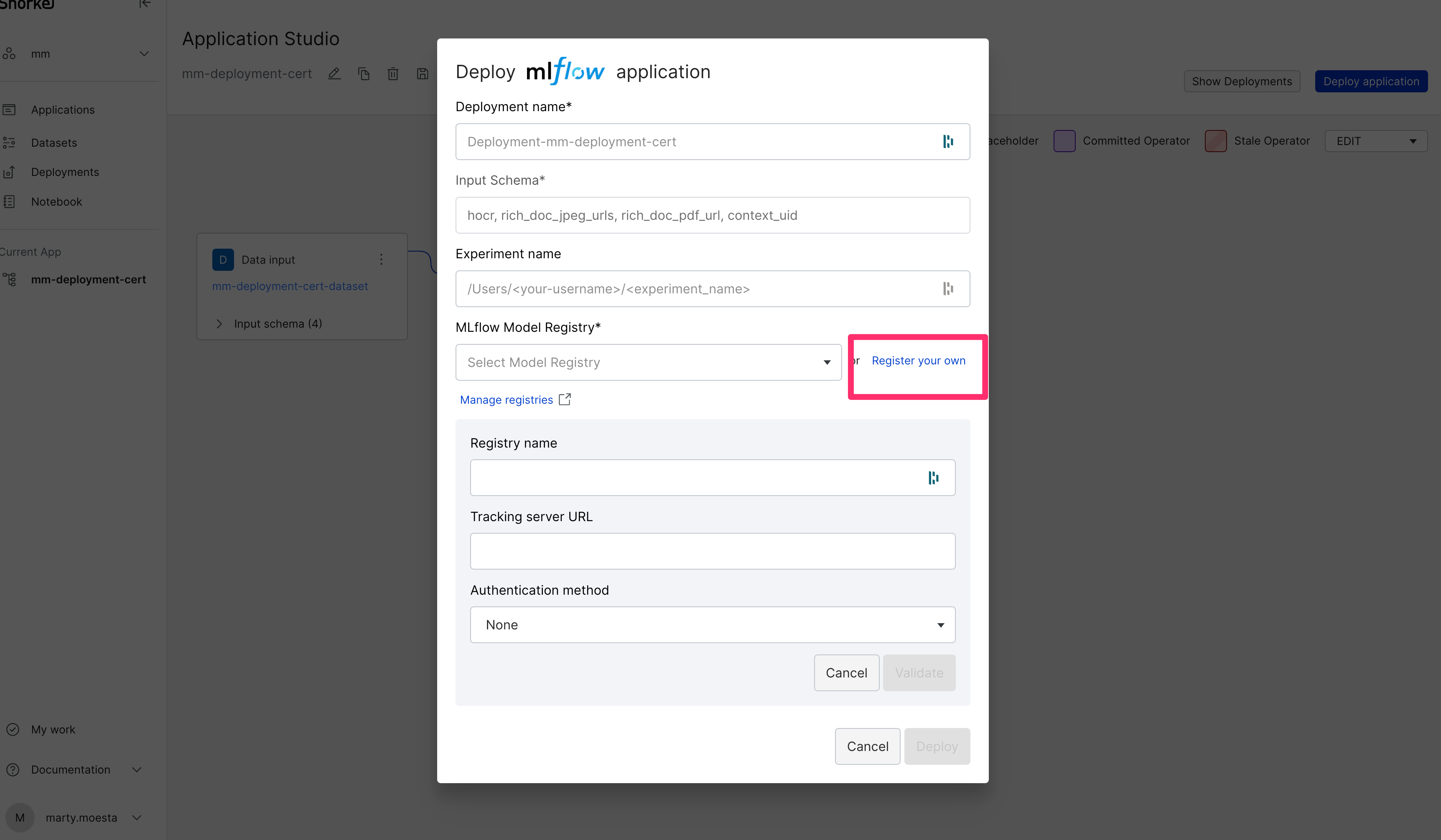Click the workspace mm icon

[x=9, y=54]
